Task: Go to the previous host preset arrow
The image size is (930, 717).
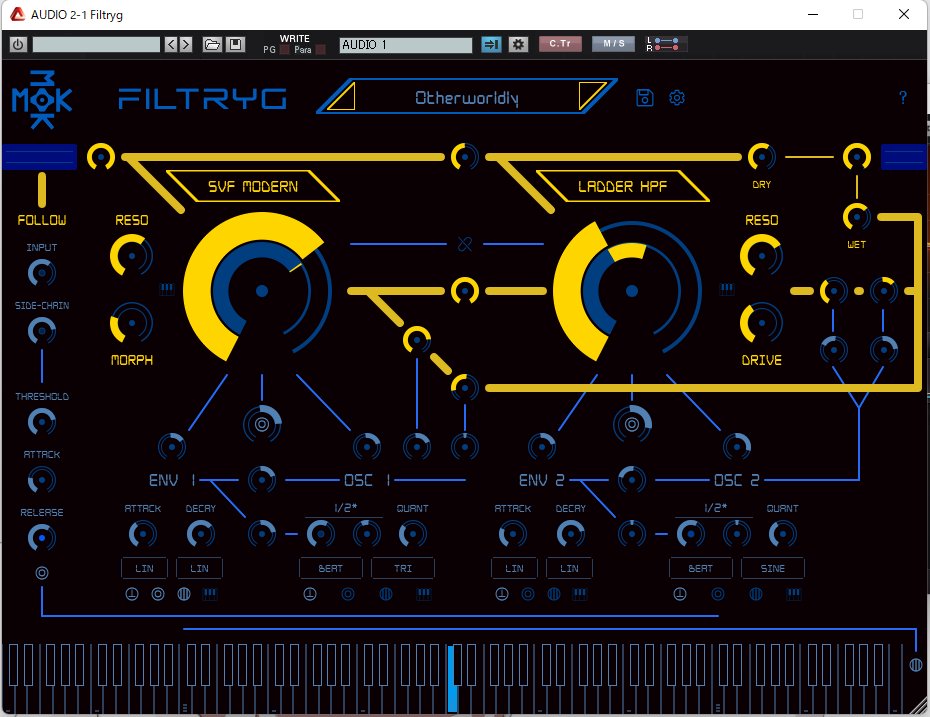Action: pos(171,44)
